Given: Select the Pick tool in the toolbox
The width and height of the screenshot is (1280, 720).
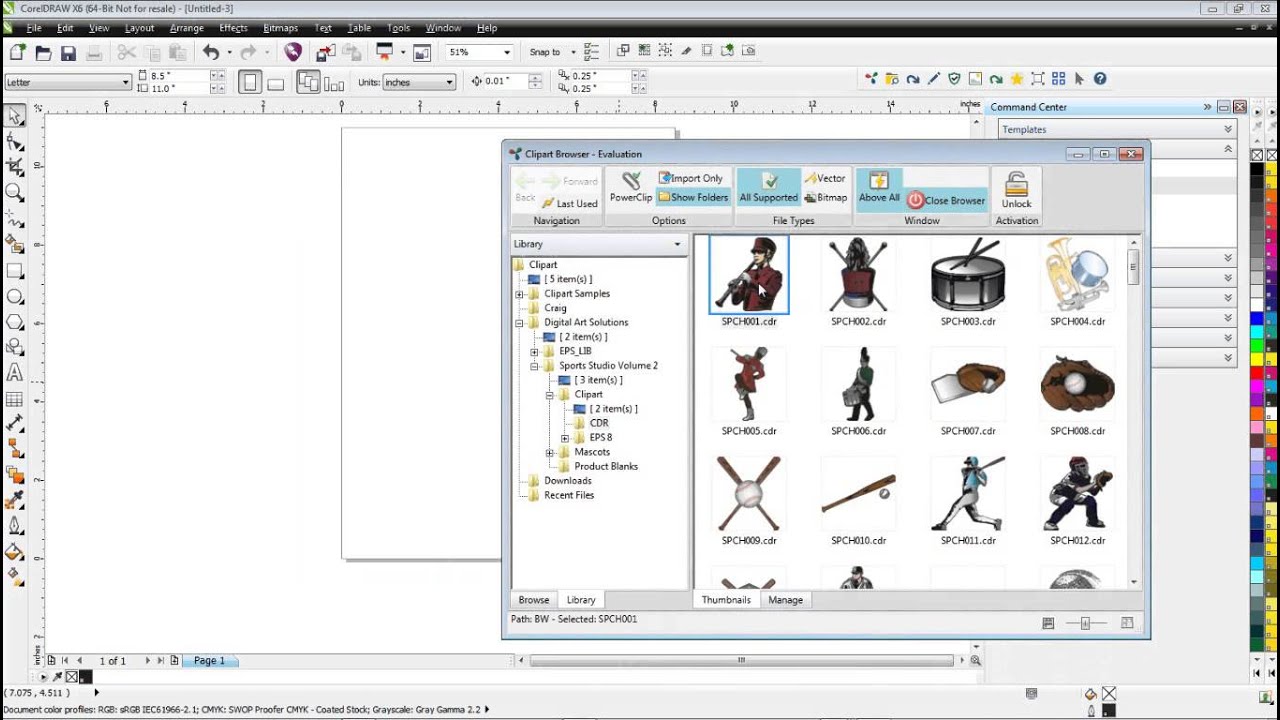Looking at the screenshot, I should coord(15,117).
